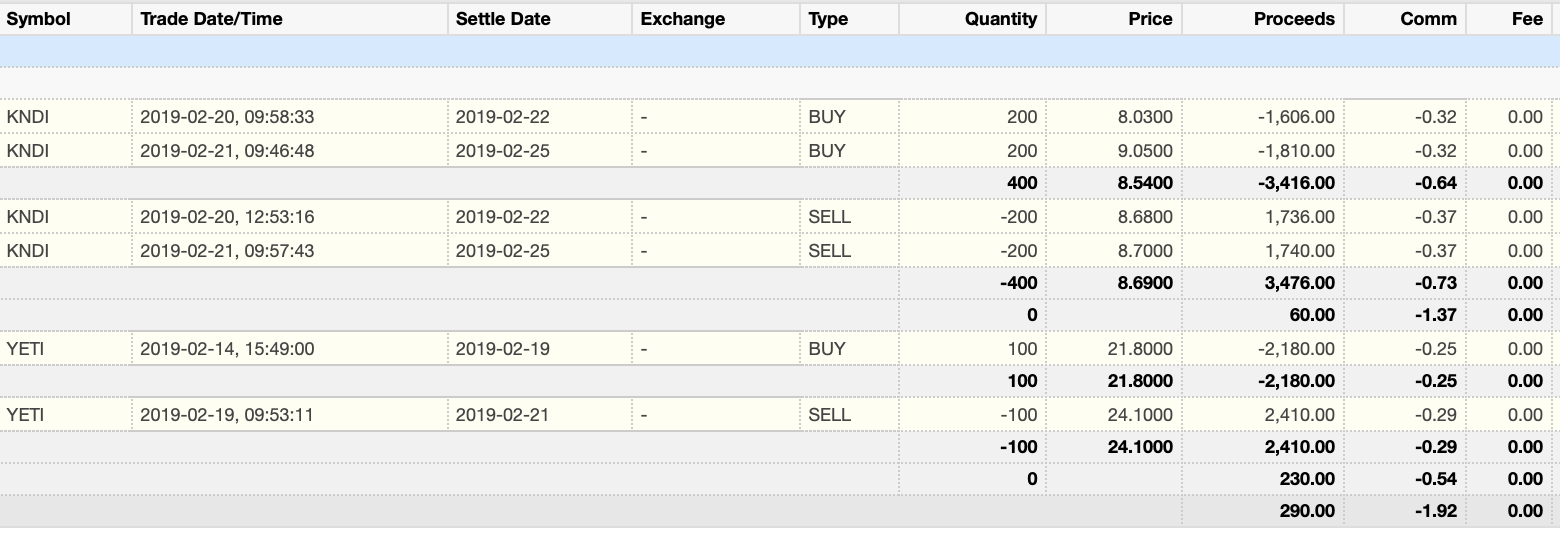Select the Exchange column header
This screenshot has height=536, width=1560.
point(683,19)
